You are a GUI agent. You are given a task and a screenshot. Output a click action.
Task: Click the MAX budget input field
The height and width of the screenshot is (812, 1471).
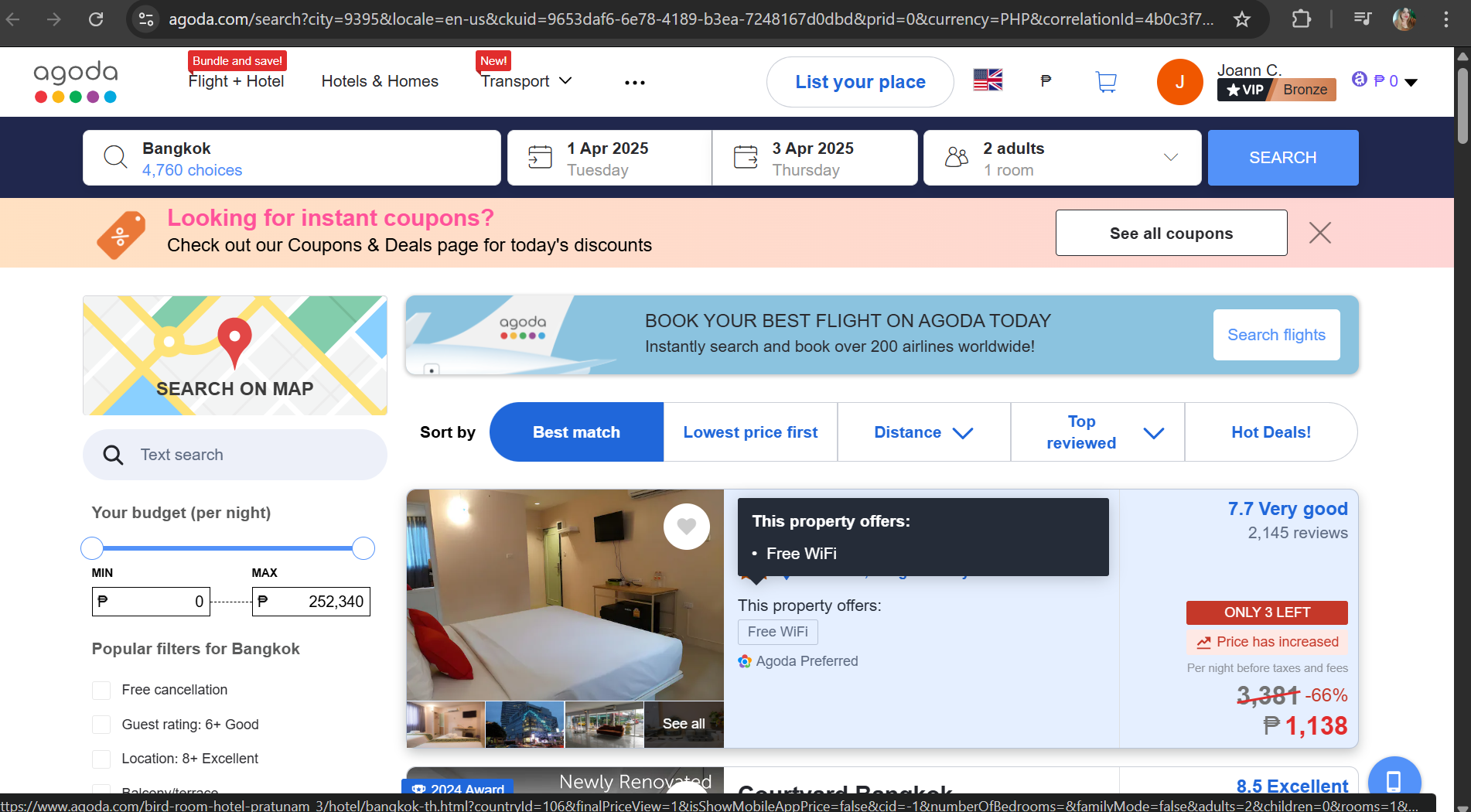(311, 602)
